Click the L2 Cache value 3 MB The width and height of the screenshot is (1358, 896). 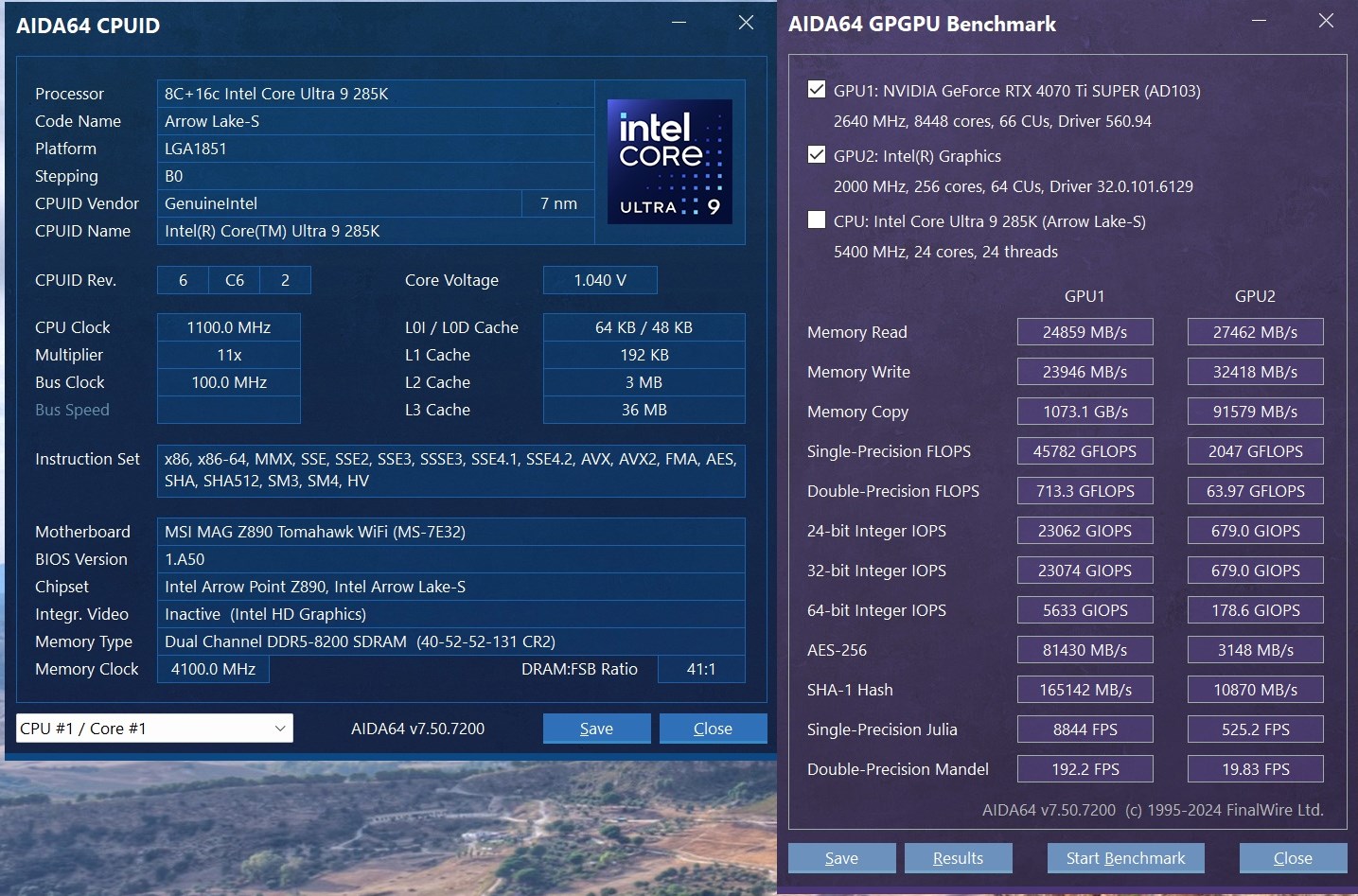click(x=644, y=382)
